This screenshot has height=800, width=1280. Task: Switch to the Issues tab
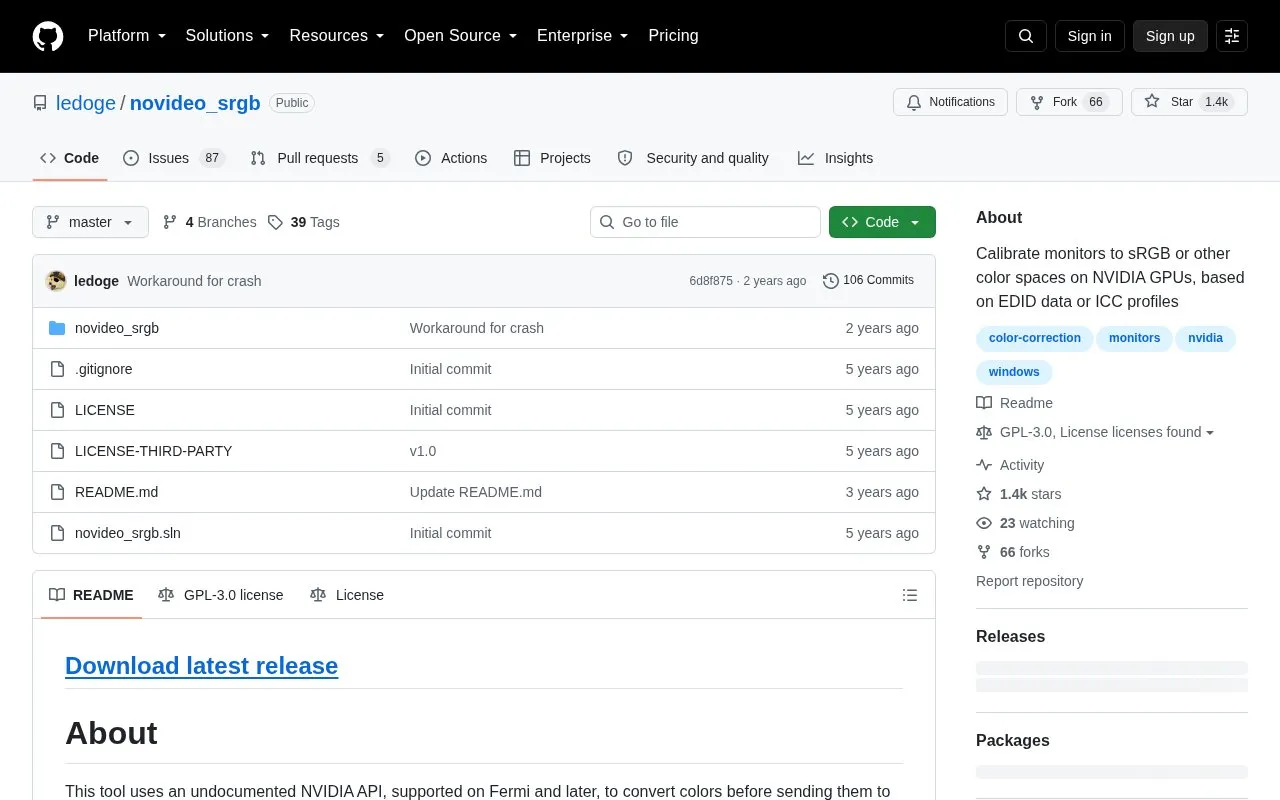click(174, 158)
